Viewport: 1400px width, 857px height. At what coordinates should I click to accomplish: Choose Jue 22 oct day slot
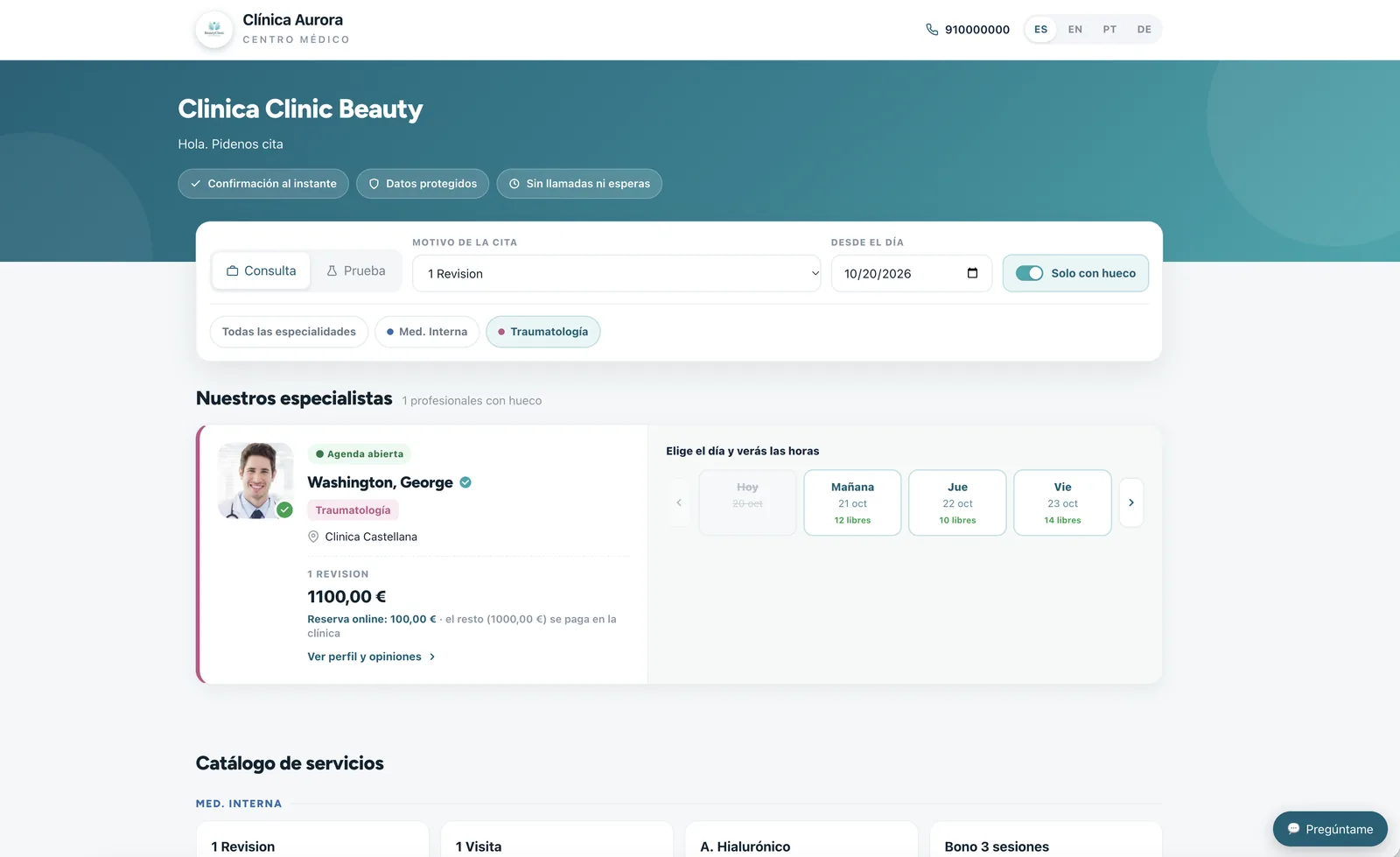tap(957, 502)
